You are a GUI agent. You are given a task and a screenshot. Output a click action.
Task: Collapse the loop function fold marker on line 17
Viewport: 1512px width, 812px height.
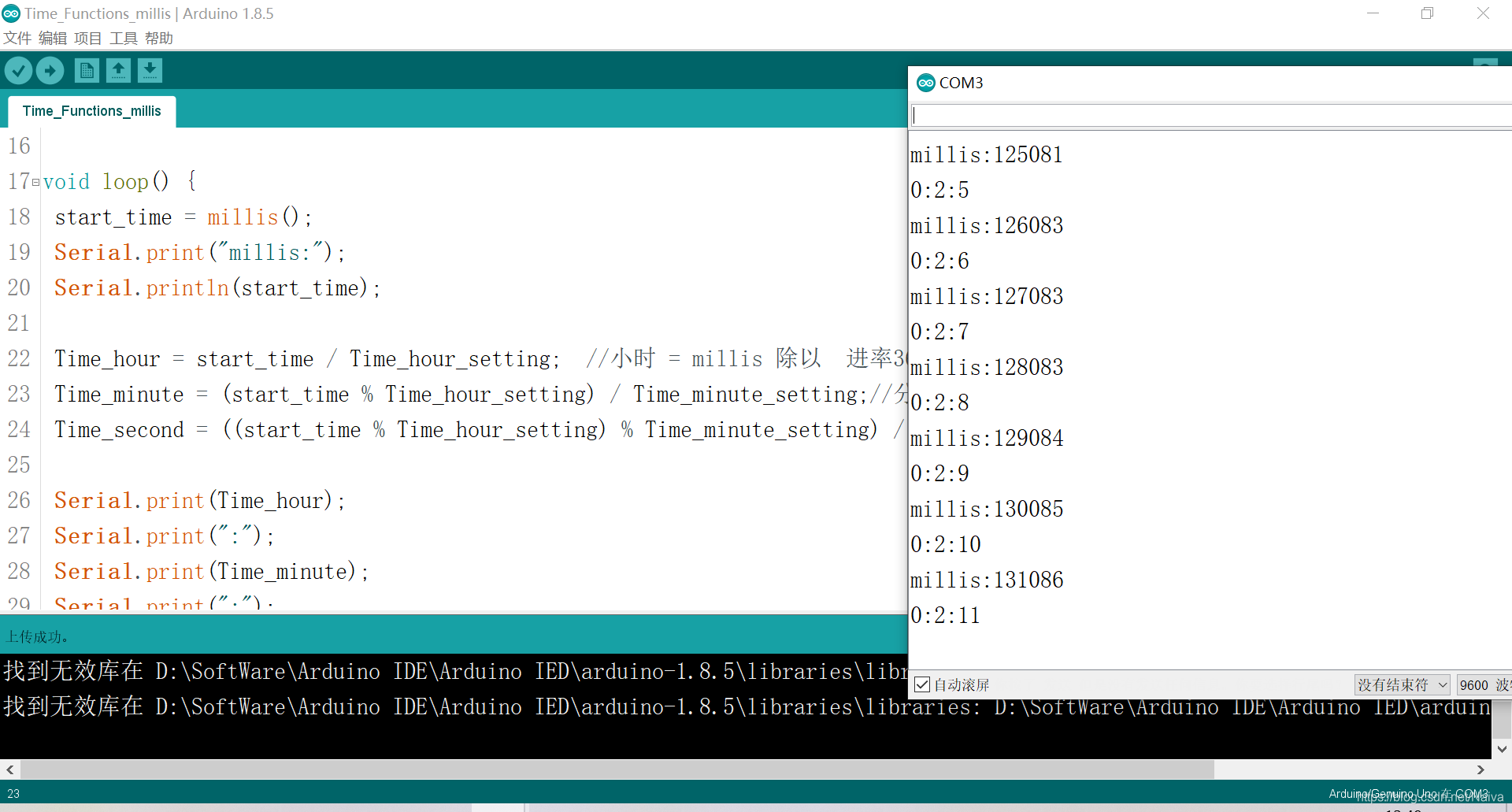tap(35, 181)
